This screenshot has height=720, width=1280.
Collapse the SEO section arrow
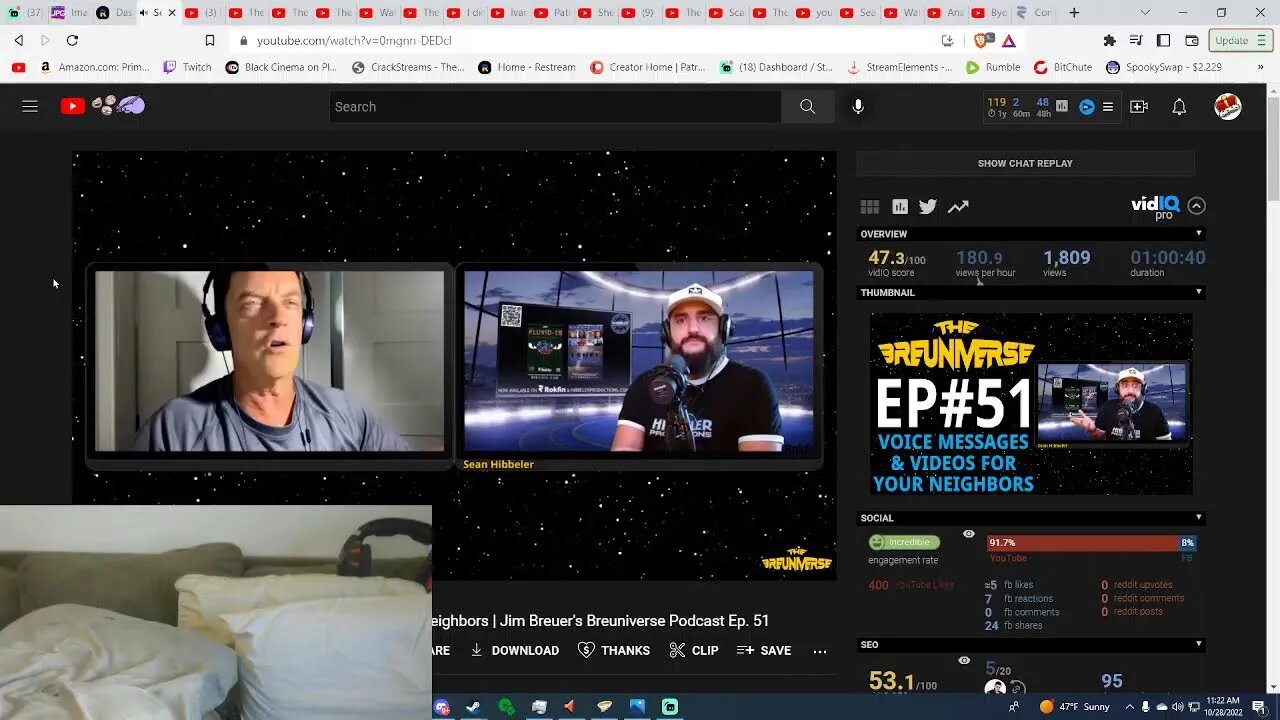(1199, 644)
